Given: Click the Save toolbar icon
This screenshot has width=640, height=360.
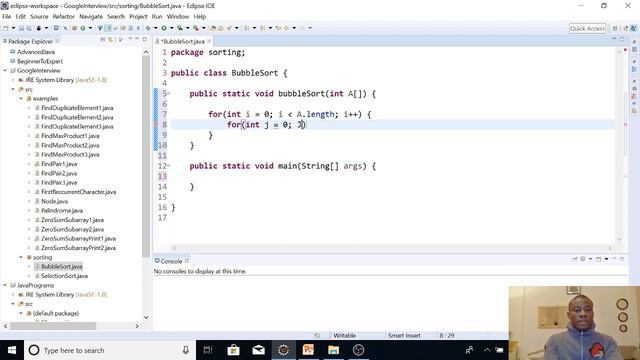Looking at the screenshot, I should (x=21, y=28).
